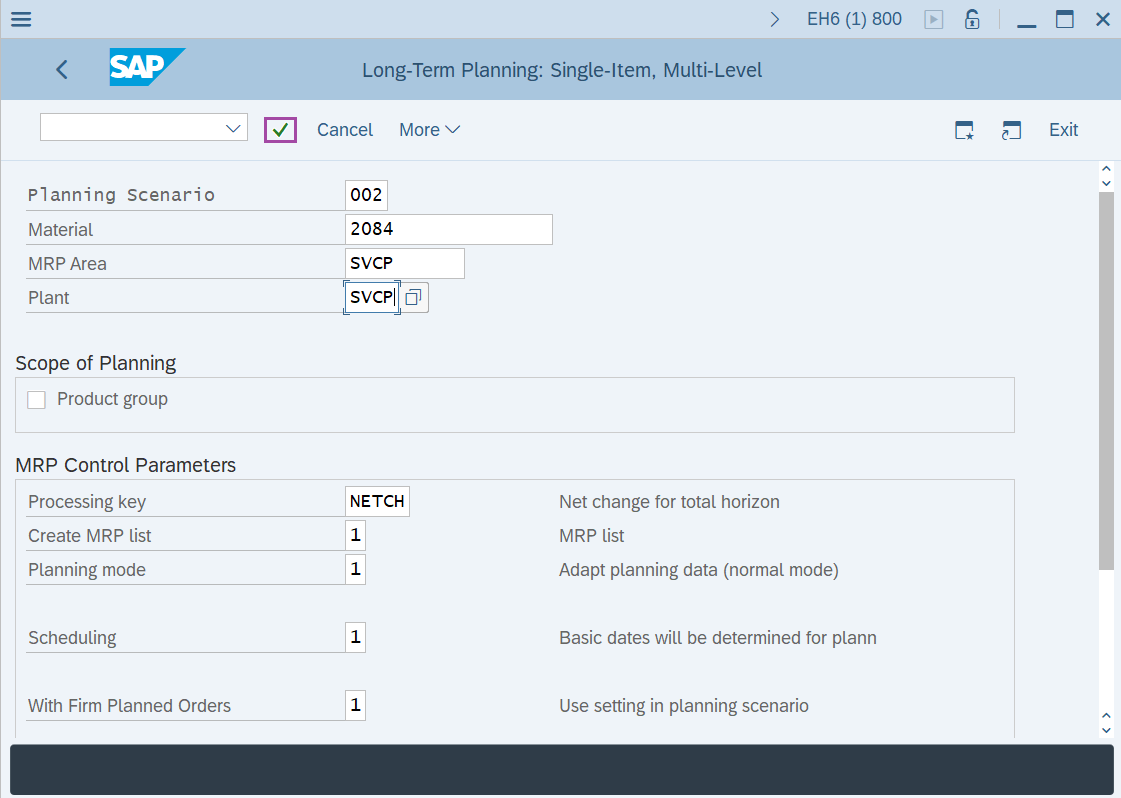Confirm entries with the green checkmark
The height and width of the screenshot is (798, 1121).
[x=280, y=129]
